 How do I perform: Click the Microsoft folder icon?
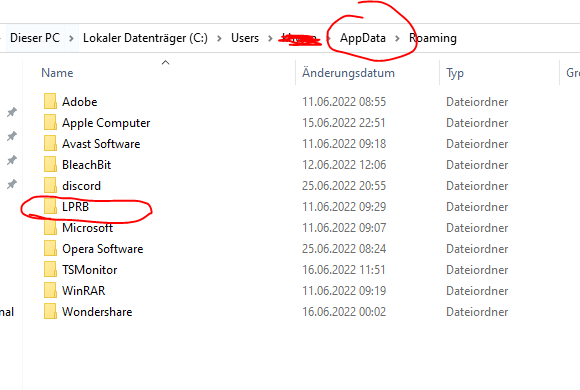50,228
